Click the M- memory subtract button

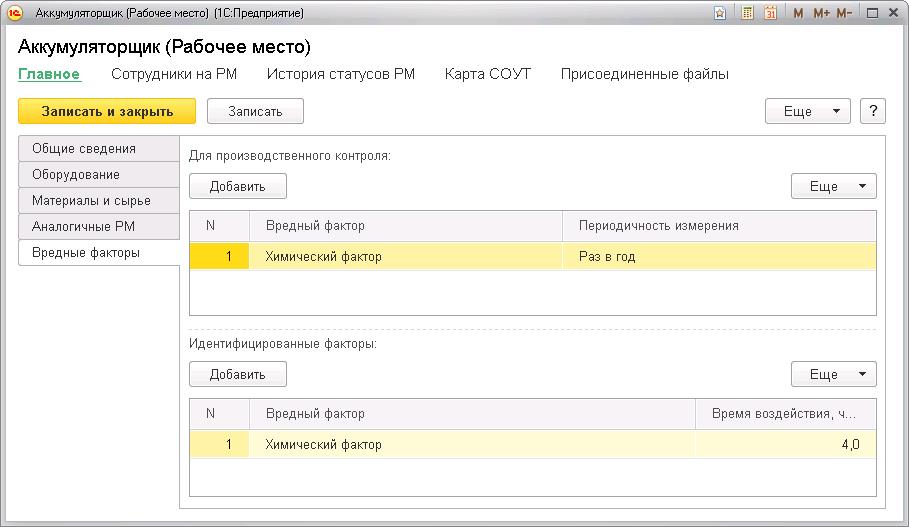point(844,13)
